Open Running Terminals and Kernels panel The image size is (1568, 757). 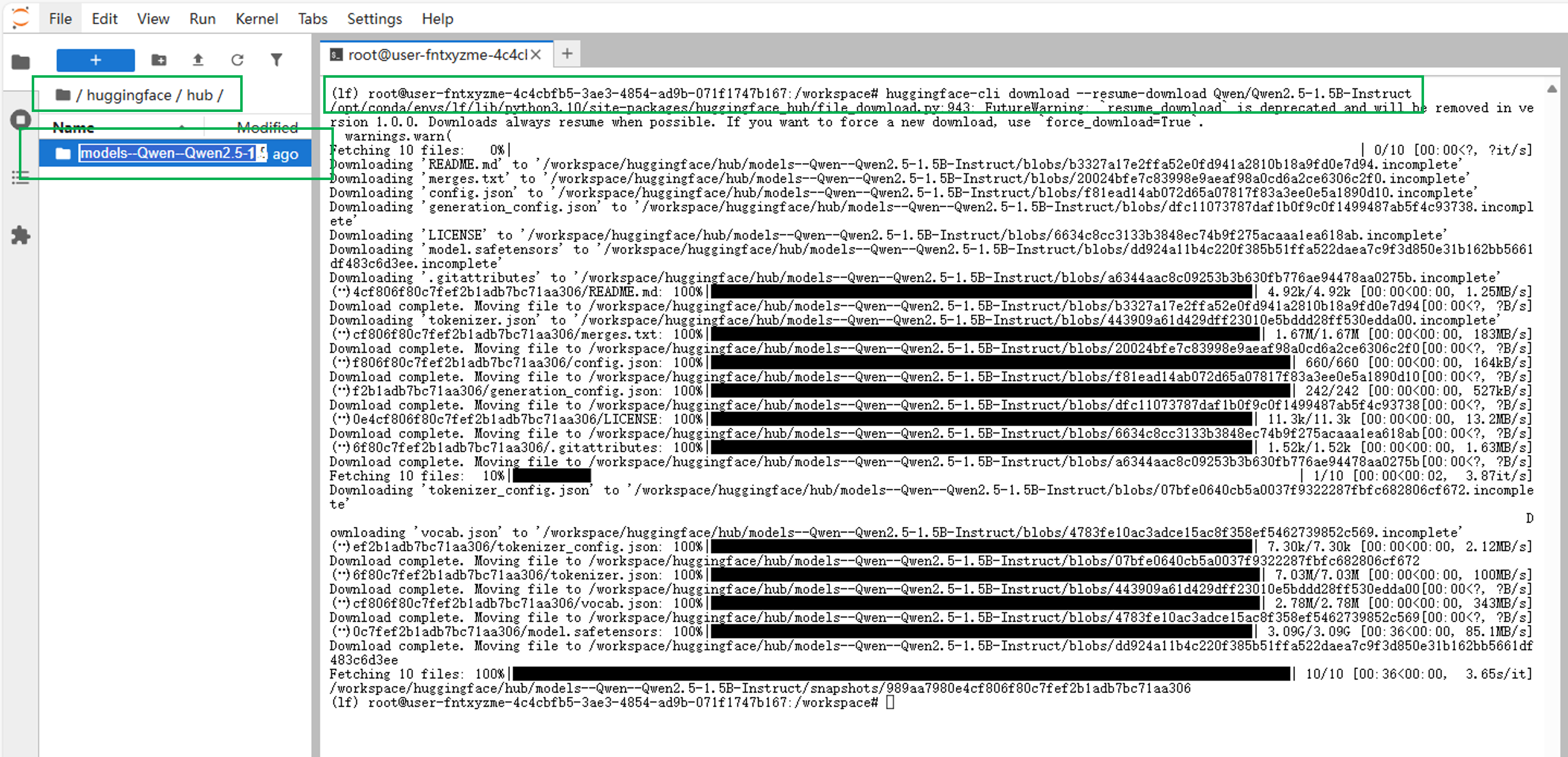click(x=21, y=119)
